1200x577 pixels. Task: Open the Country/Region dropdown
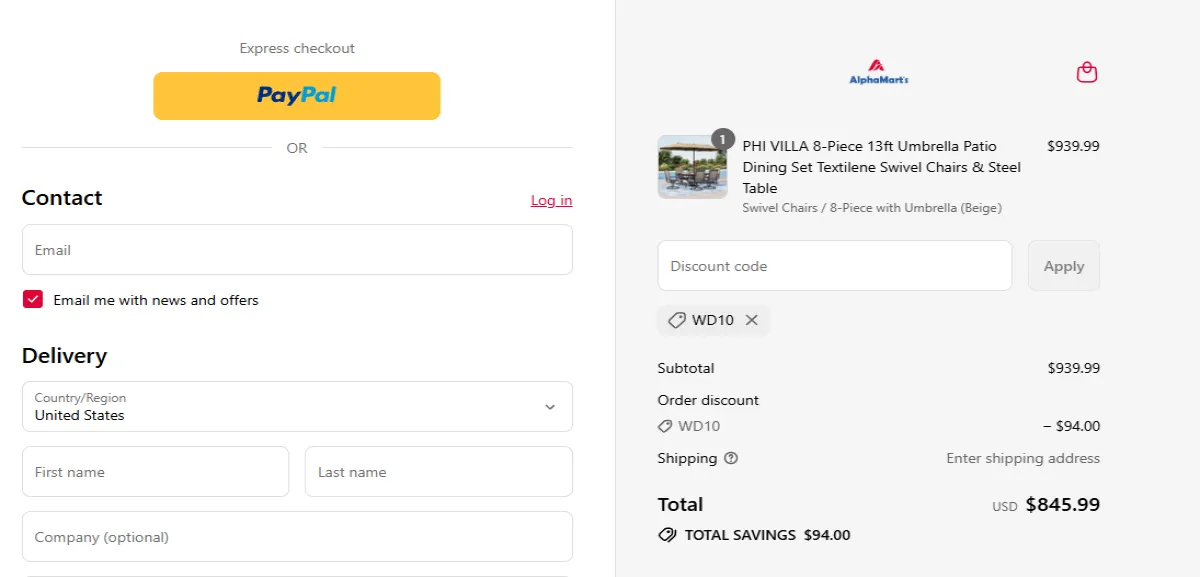(297, 407)
